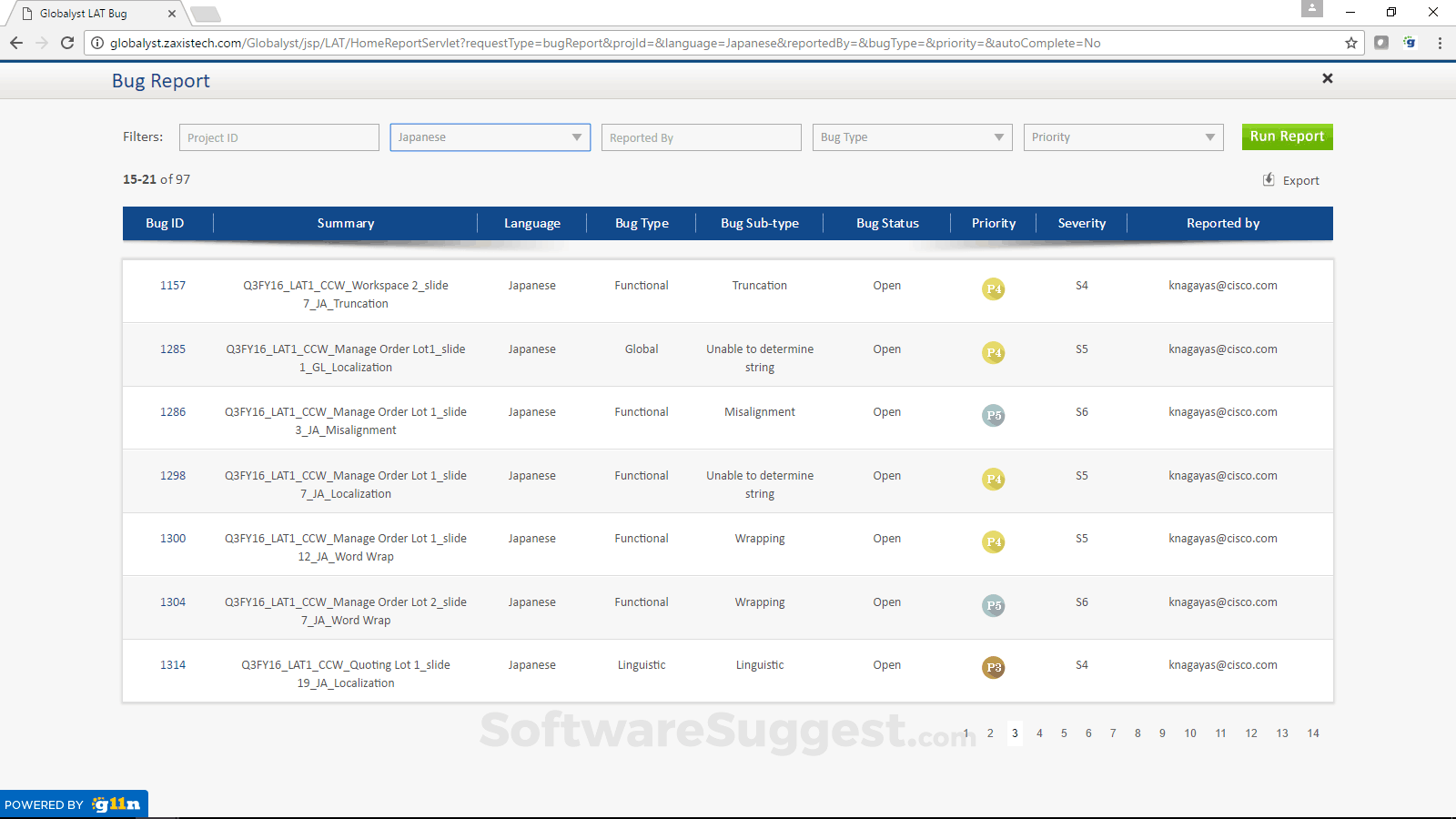The width and height of the screenshot is (1456, 819).
Task: Open the Chrome three-dot menu
Action: pyautogui.click(x=1440, y=43)
